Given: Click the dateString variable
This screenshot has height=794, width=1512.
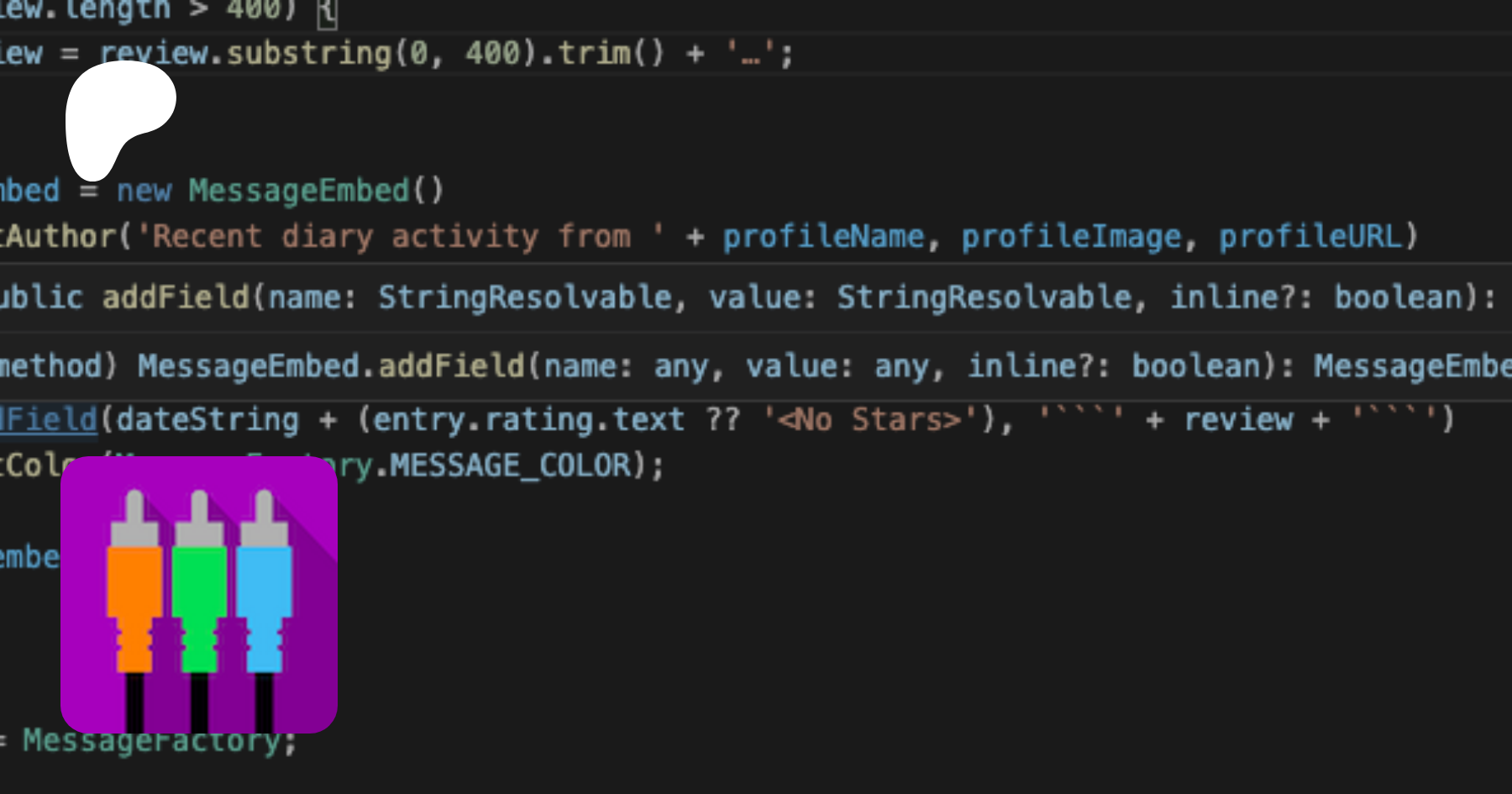Looking at the screenshot, I should [207, 419].
